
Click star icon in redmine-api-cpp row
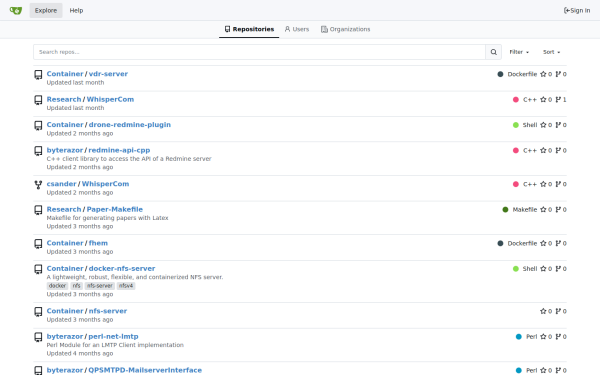pyautogui.click(x=543, y=150)
